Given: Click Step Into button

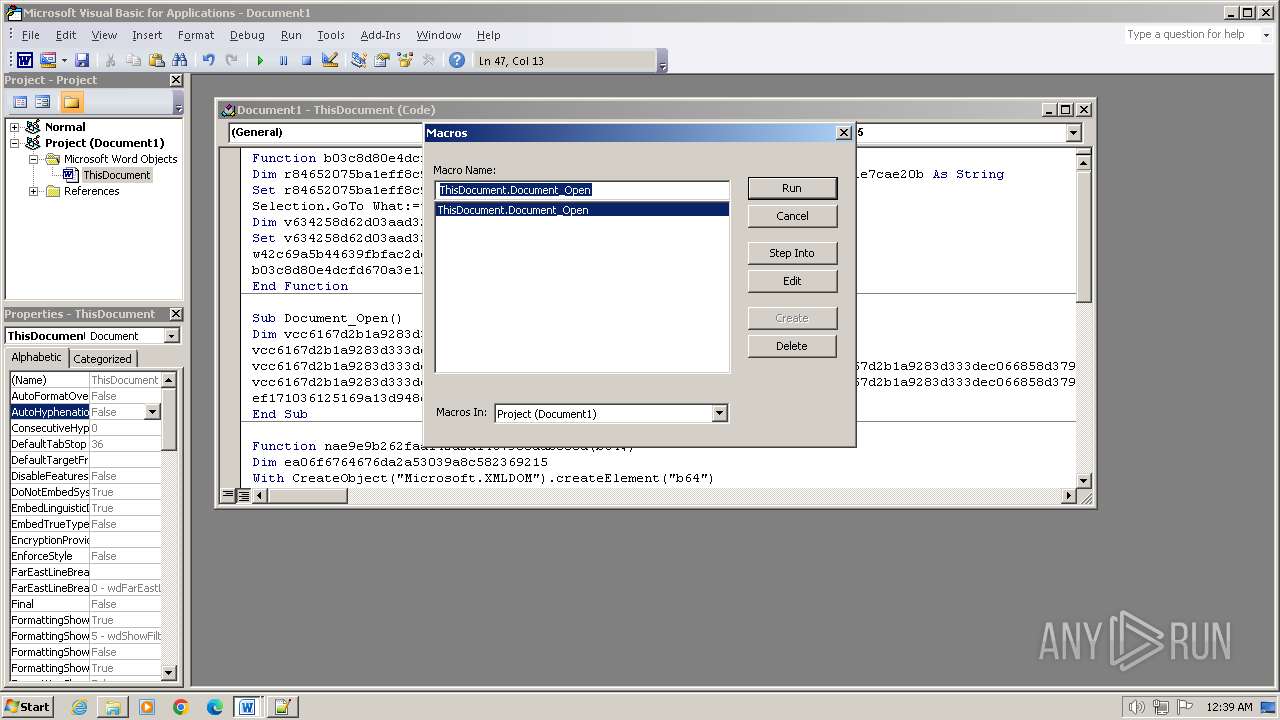Looking at the screenshot, I should (792, 253).
